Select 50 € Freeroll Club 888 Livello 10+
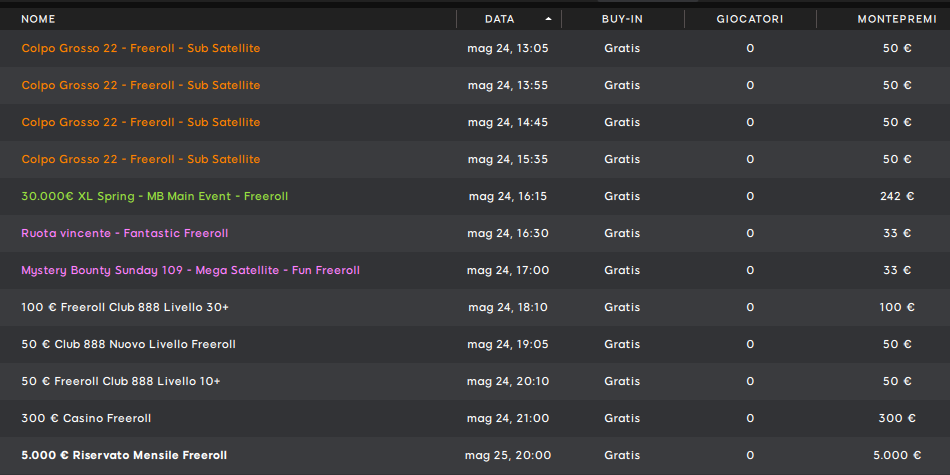Image resolution: width=950 pixels, height=475 pixels. tap(475, 381)
